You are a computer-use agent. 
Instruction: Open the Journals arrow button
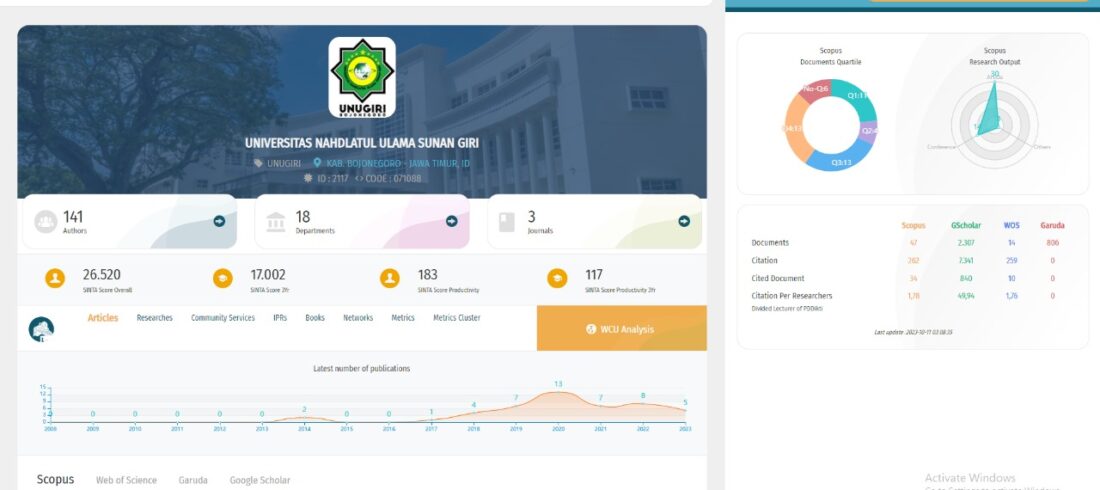tap(684, 221)
